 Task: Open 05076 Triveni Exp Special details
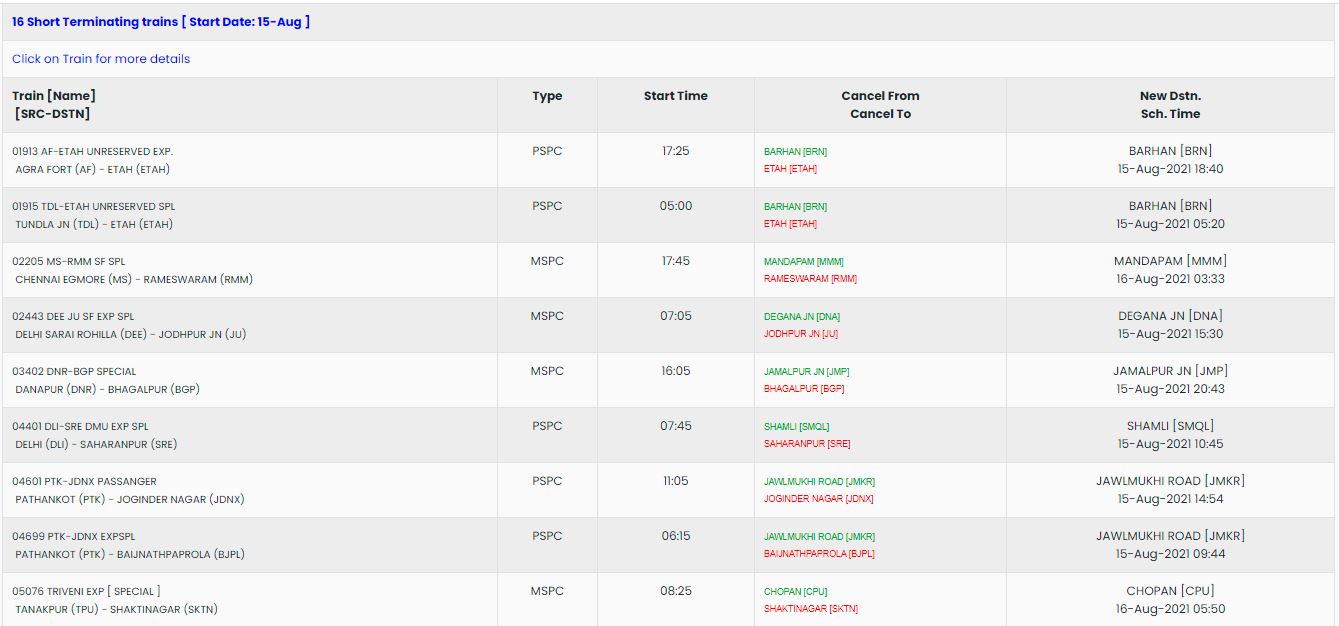(x=86, y=592)
